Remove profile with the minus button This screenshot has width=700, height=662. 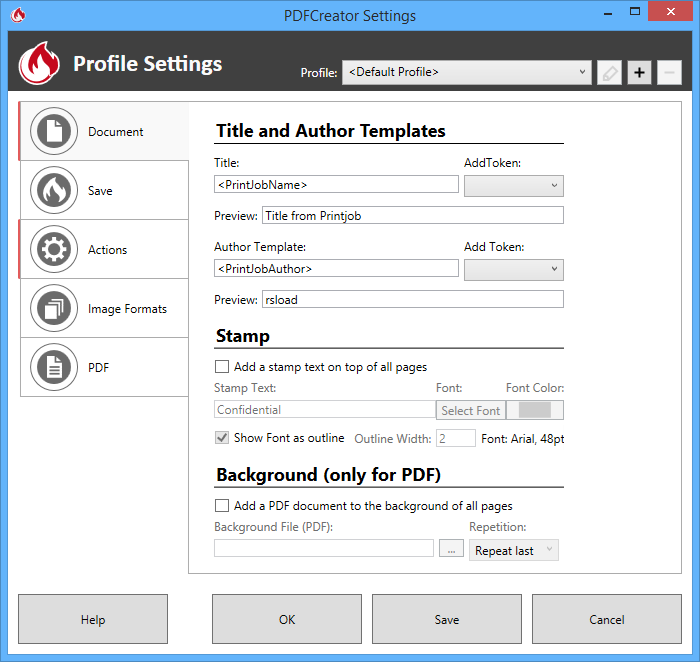coord(669,72)
